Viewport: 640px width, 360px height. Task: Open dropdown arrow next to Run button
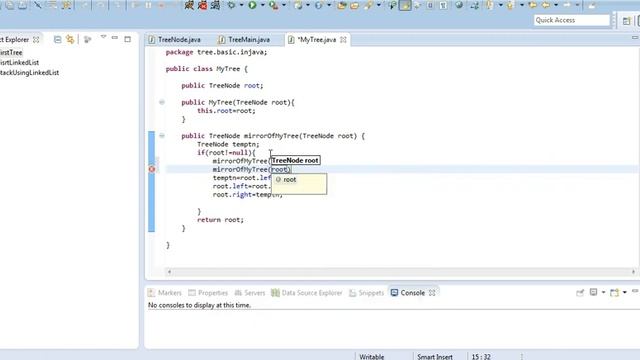[x=262, y=5]
